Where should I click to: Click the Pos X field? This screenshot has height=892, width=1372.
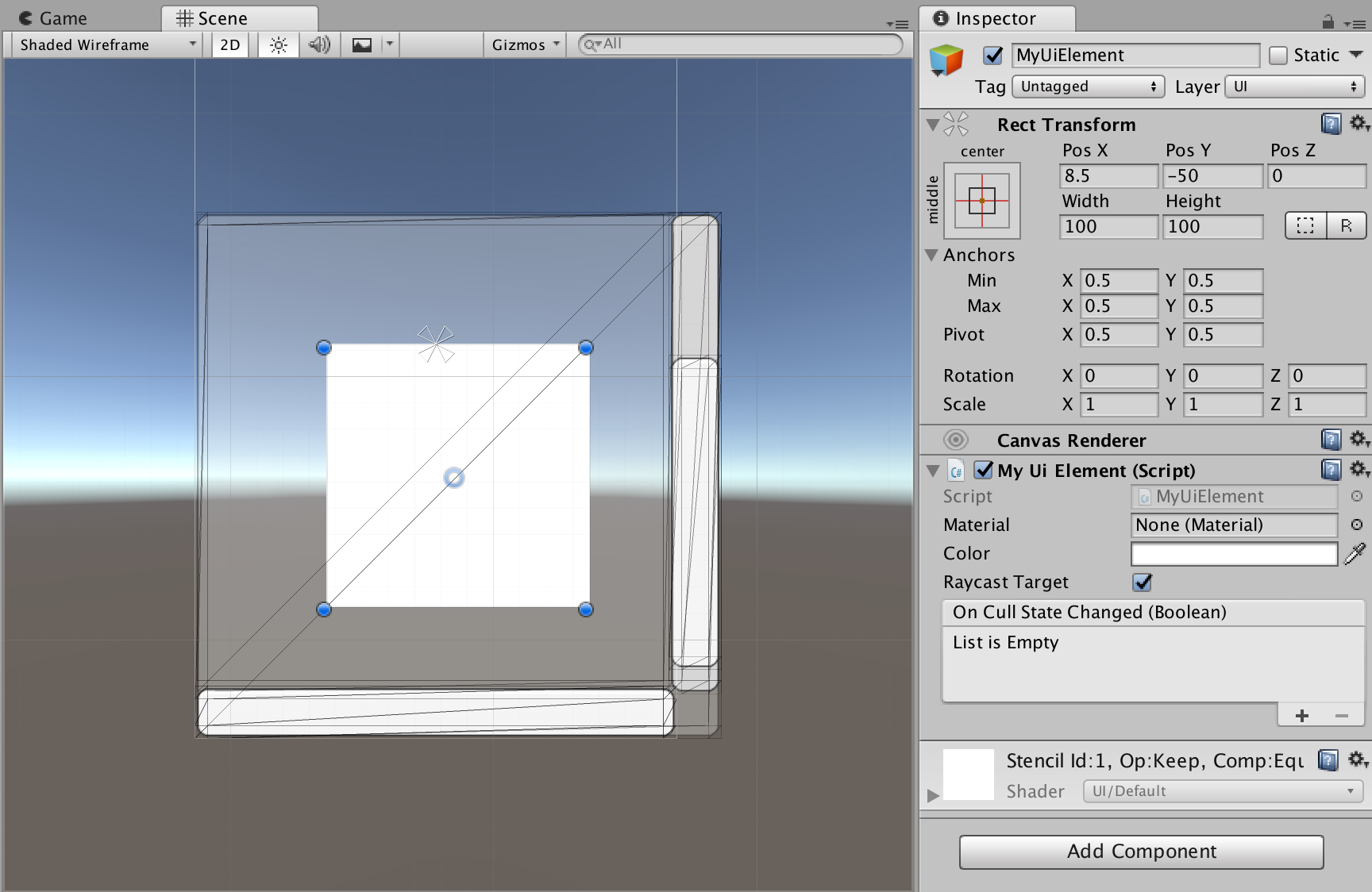tap(1108, 175)
